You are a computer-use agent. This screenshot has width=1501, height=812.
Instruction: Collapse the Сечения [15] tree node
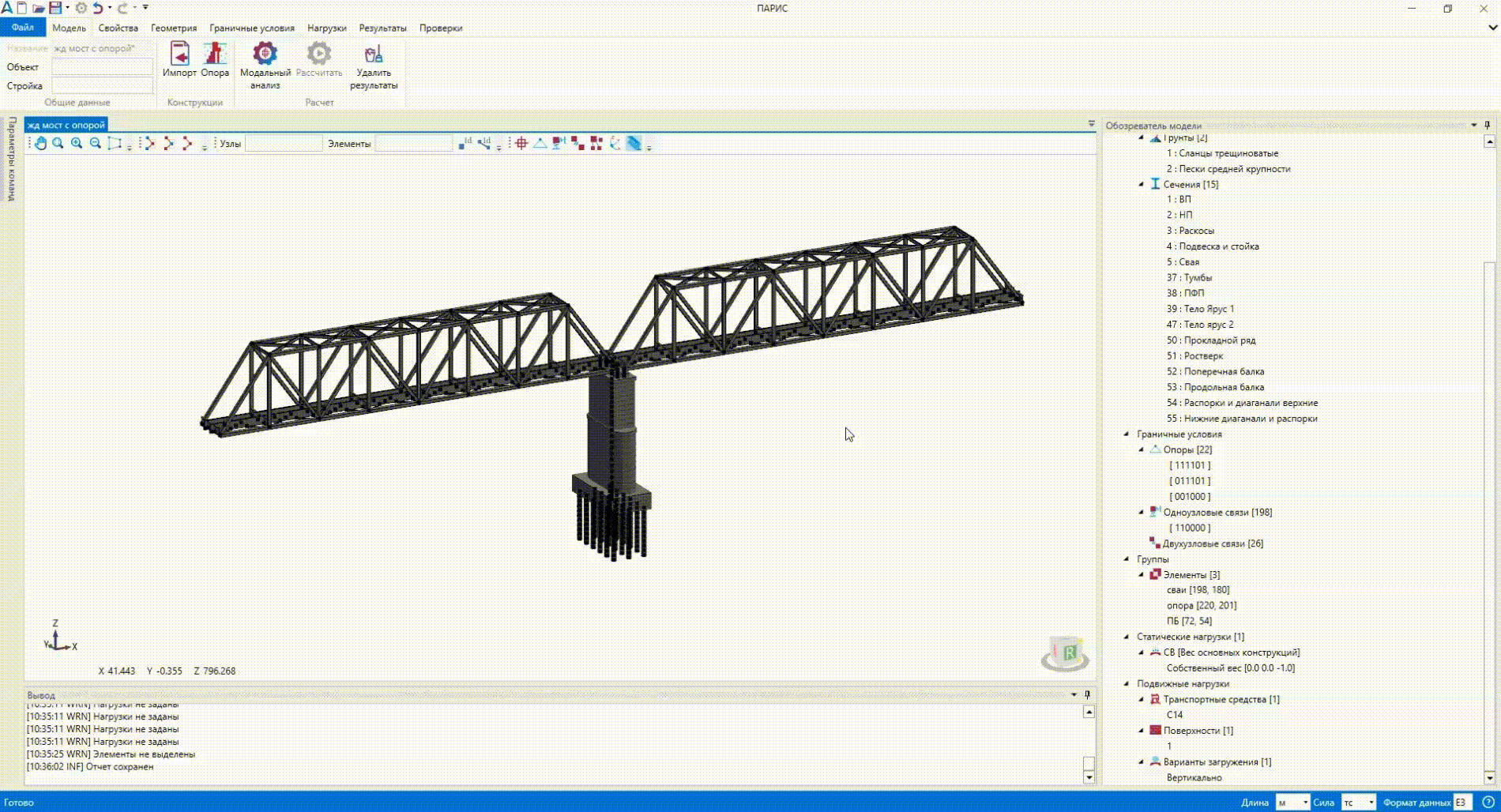[1141, 184]
